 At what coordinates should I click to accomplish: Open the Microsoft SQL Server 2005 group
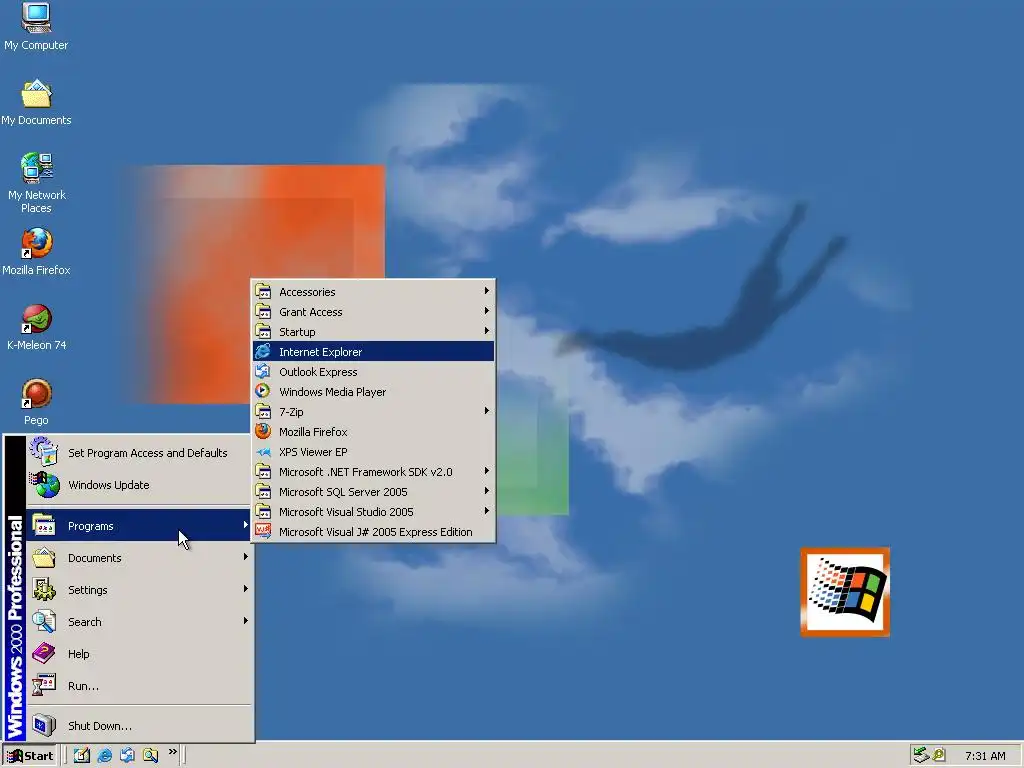coord(373,492)
